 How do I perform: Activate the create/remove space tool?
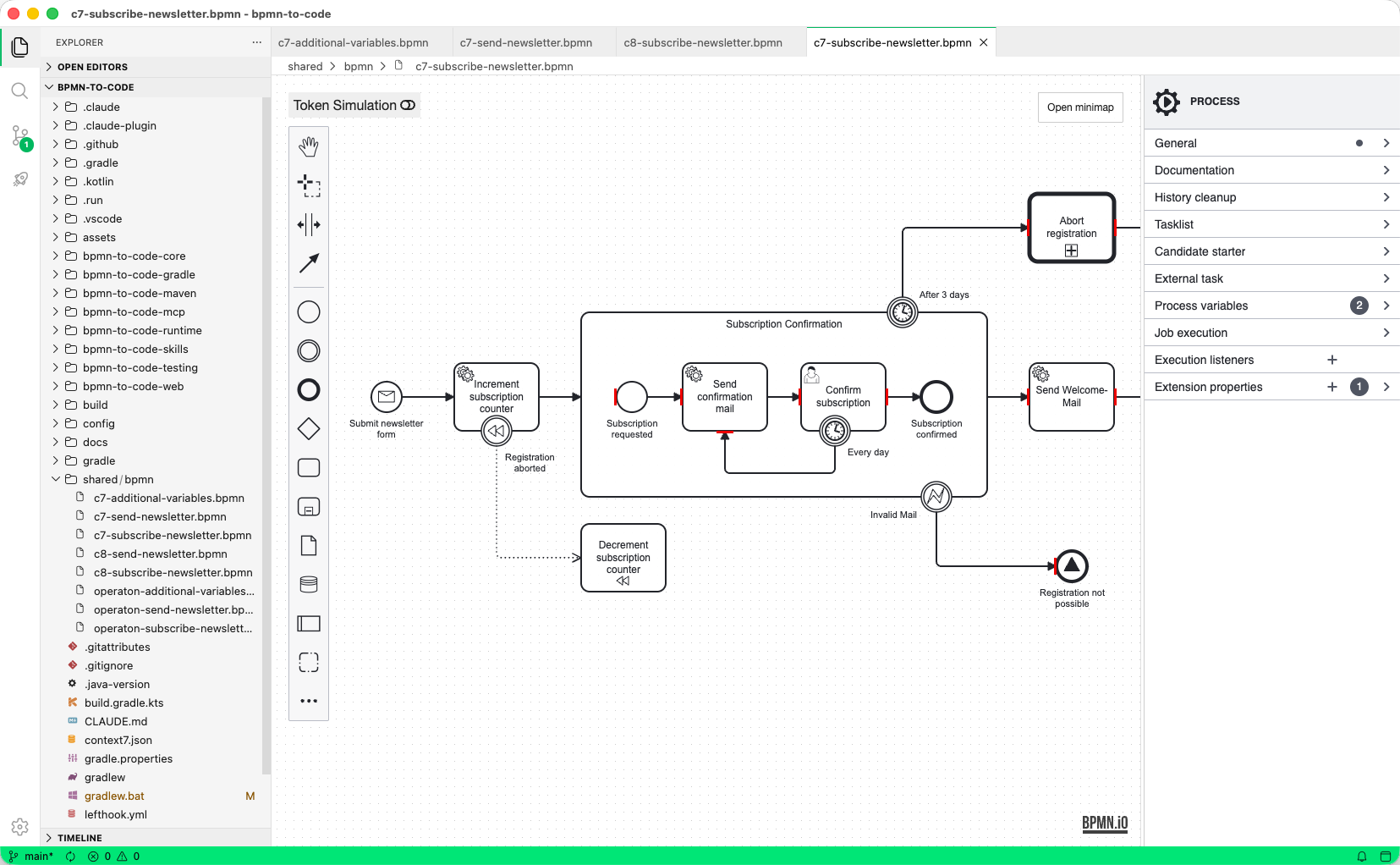tap(309, 224)
